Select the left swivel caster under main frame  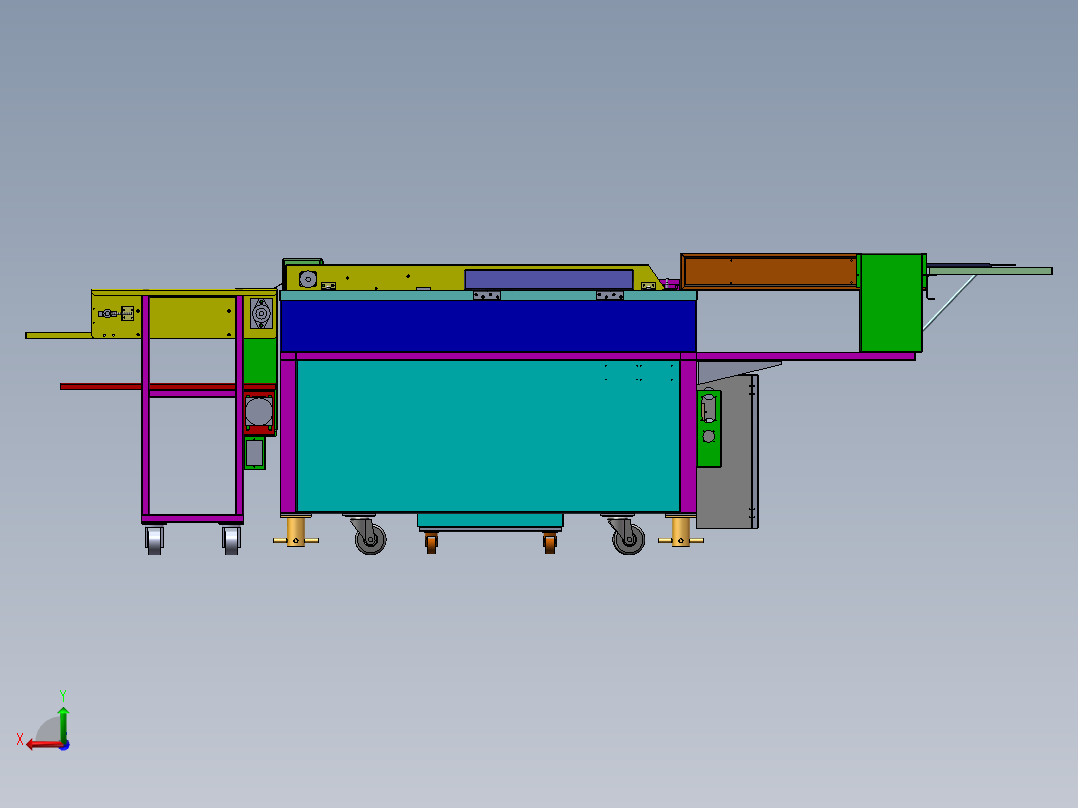tap(368, 534)
